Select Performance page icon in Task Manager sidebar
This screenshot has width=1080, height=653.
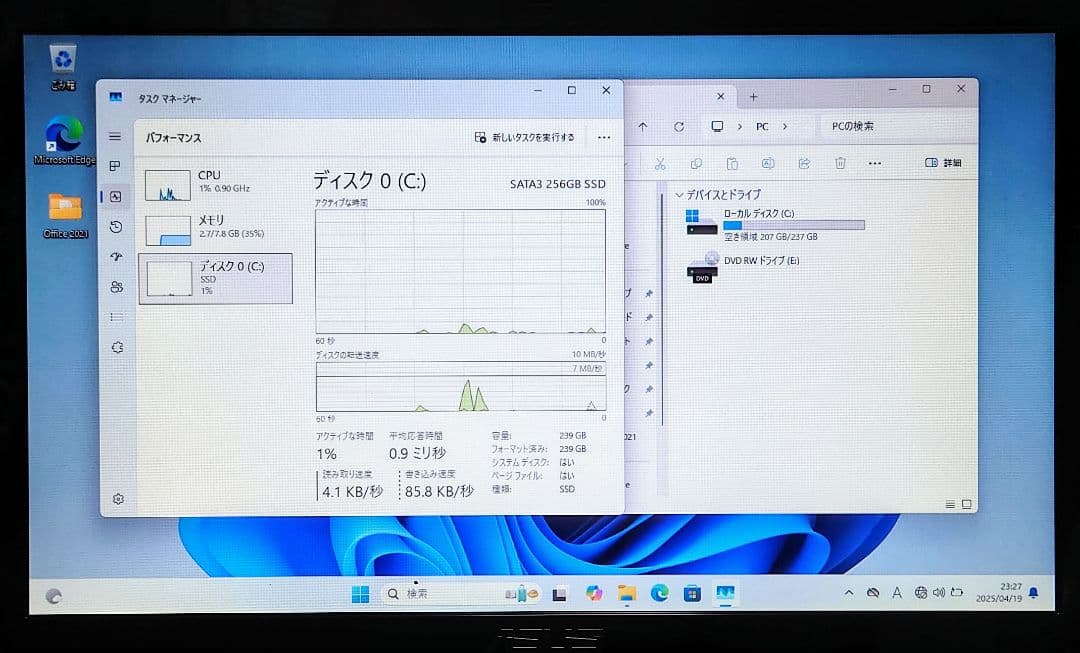click(116, 196)
